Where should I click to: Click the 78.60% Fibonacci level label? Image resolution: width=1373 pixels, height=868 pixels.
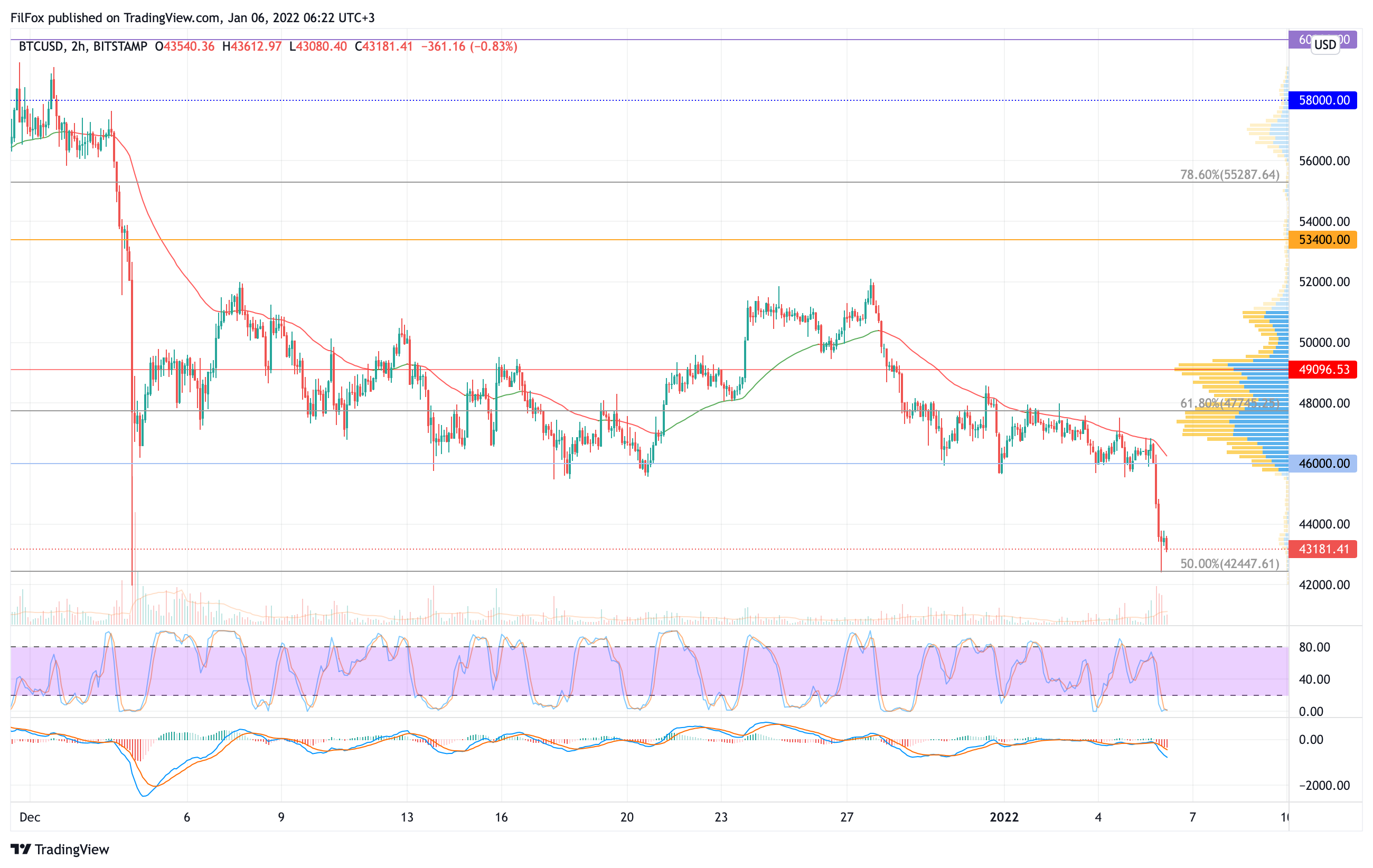tap(1229, 174)
